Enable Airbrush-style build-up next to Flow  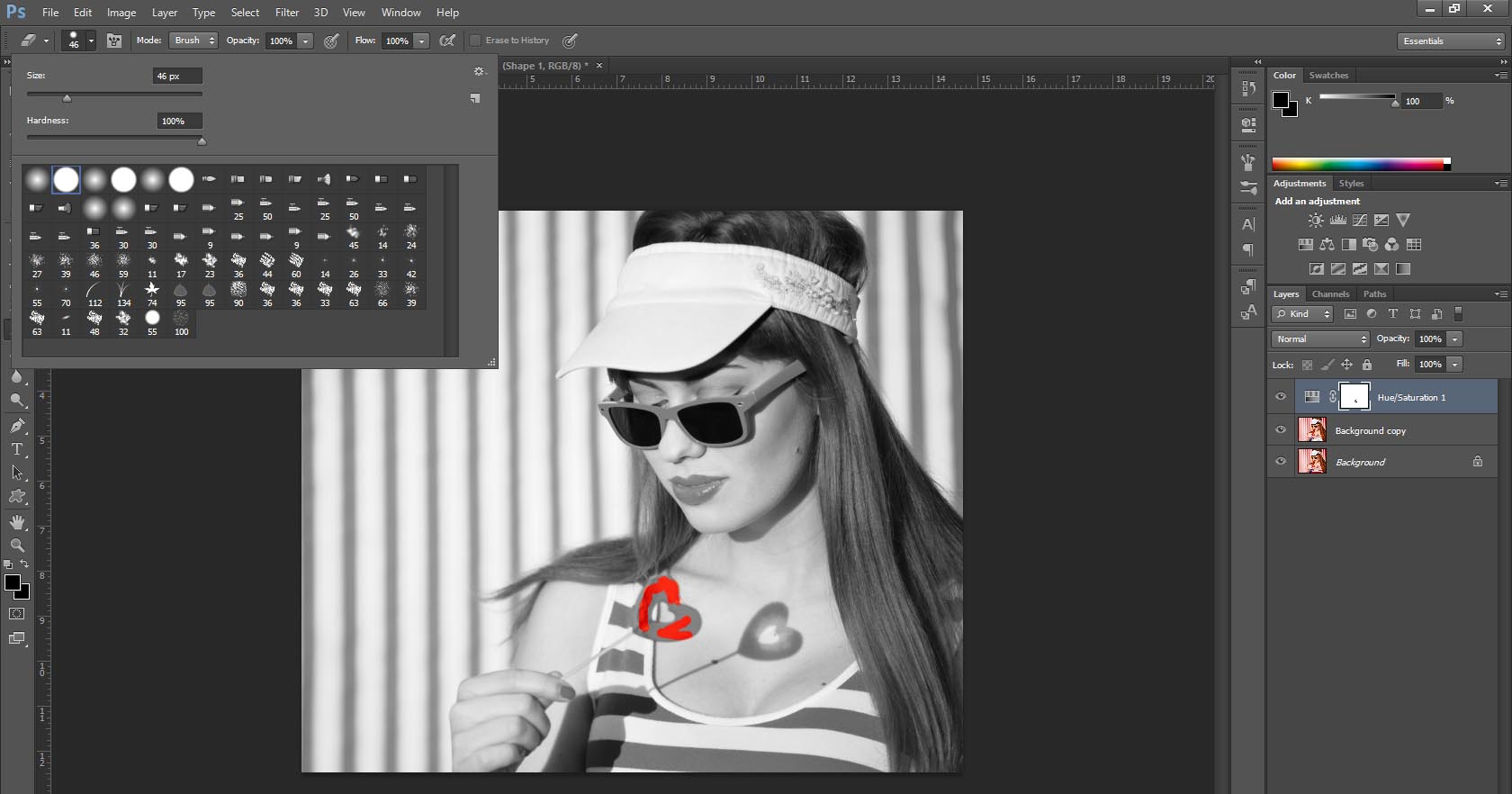447,41
